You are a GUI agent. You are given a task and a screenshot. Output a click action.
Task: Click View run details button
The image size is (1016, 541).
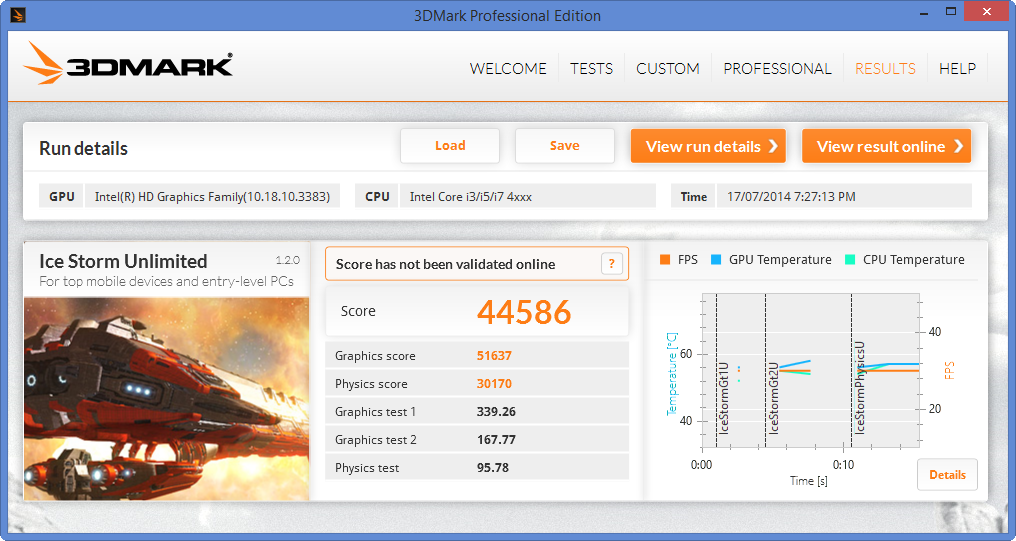pyautogui.click(x=708, y=146)
